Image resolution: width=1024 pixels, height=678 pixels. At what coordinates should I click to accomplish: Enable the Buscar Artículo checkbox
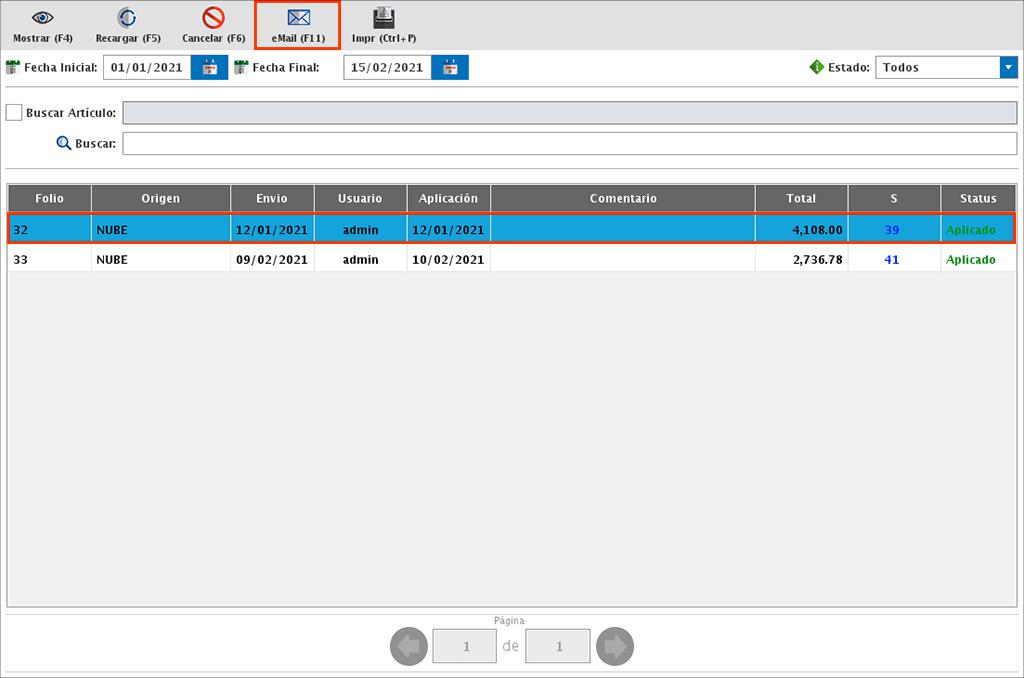[x=14, y=113]
